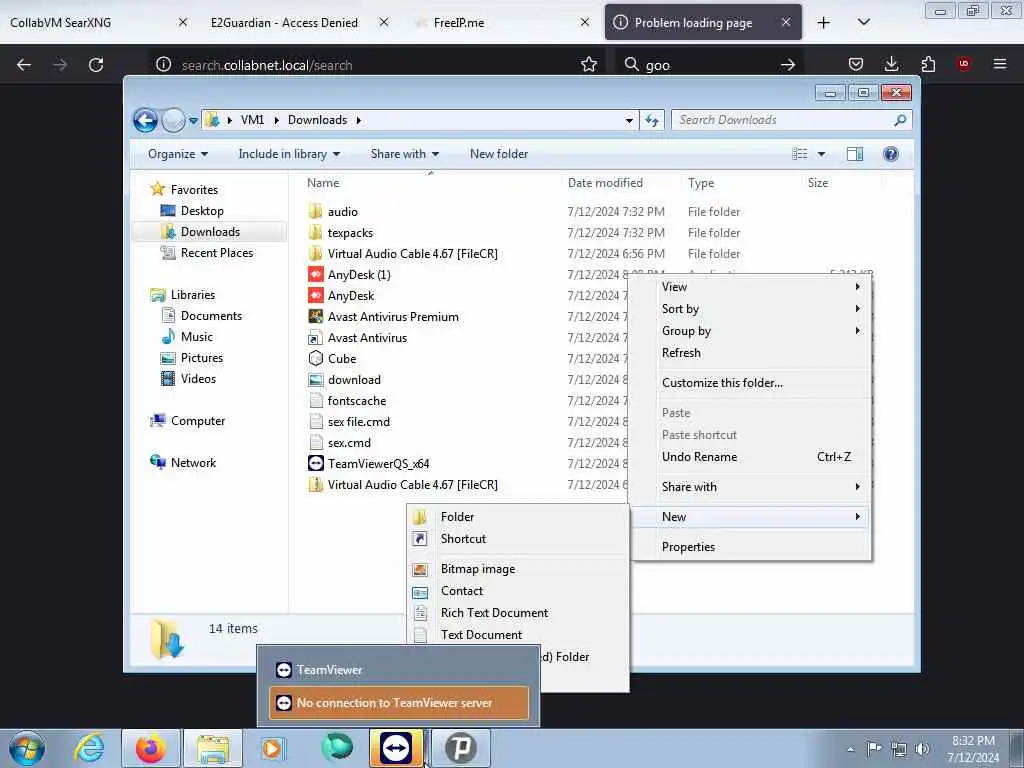Click the texpacks folder icon

[x=315, y=232]
